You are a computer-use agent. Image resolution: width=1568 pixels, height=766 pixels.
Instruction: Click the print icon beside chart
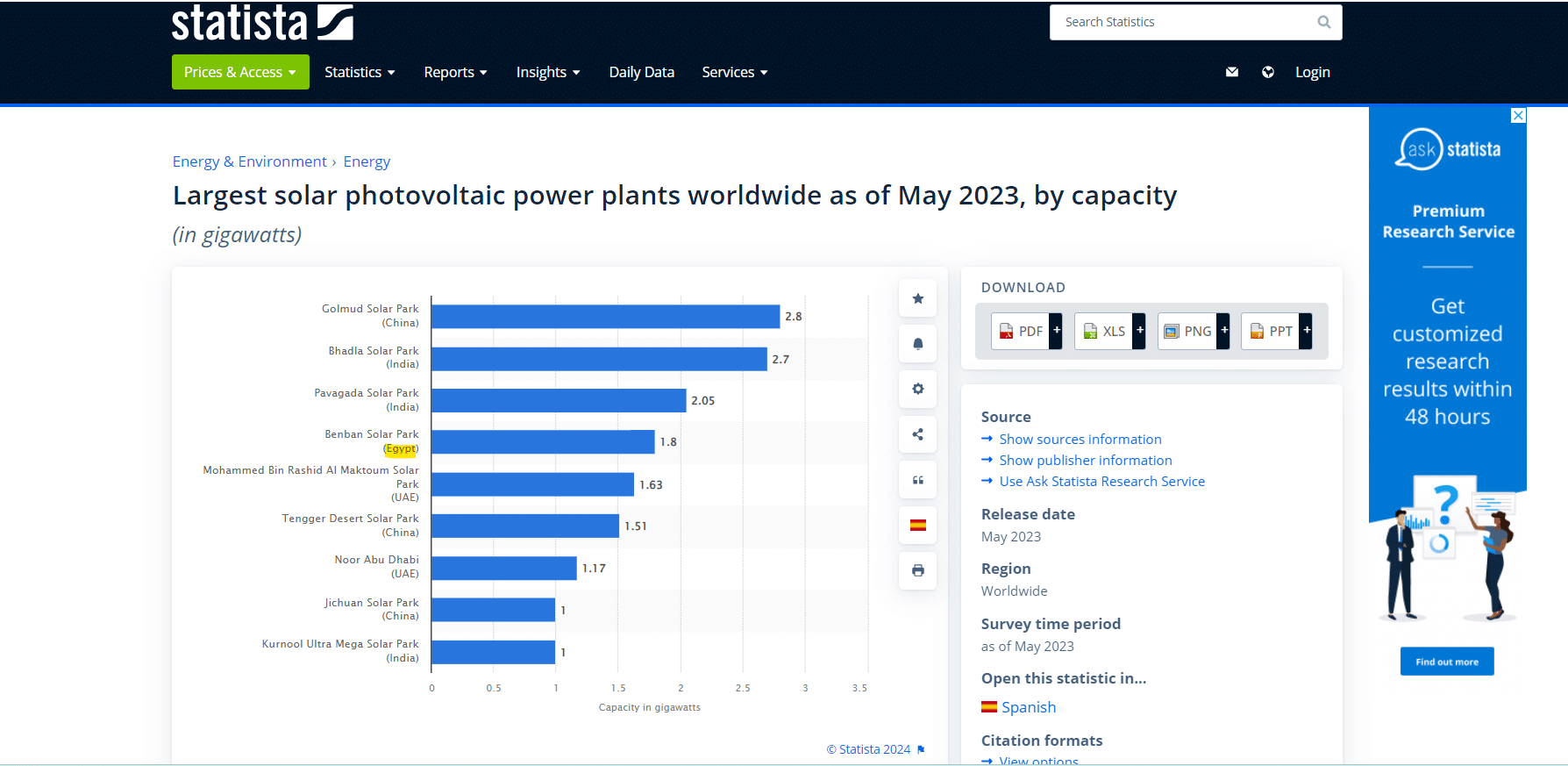pyautogui.click(x=917, y=570)
